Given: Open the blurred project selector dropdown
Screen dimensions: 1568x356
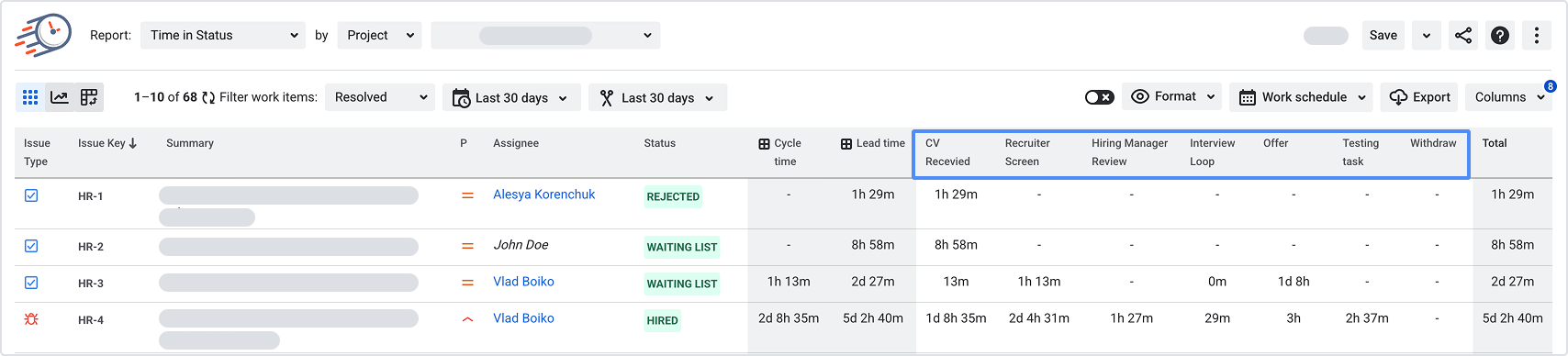Looking at the screenshot, I should 545,35.
